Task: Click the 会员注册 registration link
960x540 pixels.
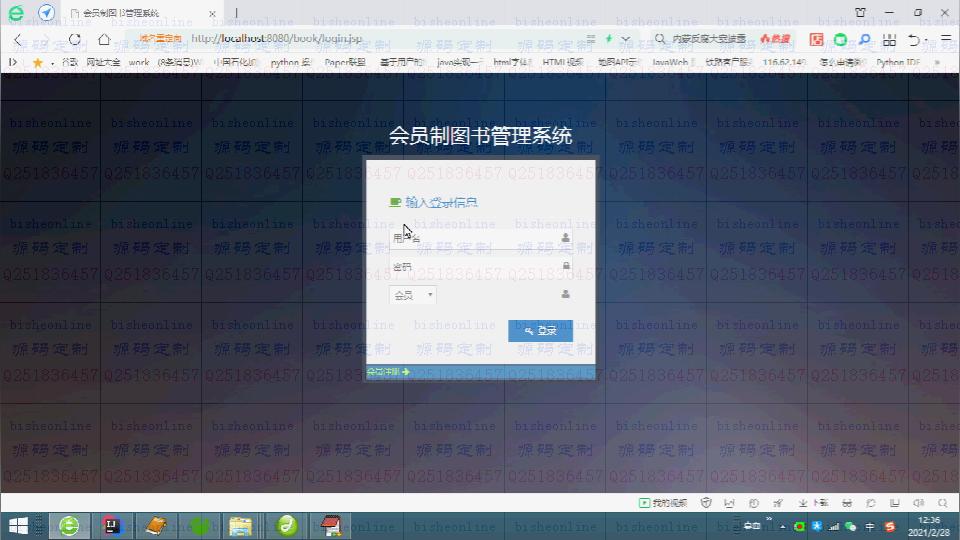Action: pyautogui.click(x=388, y=372)
